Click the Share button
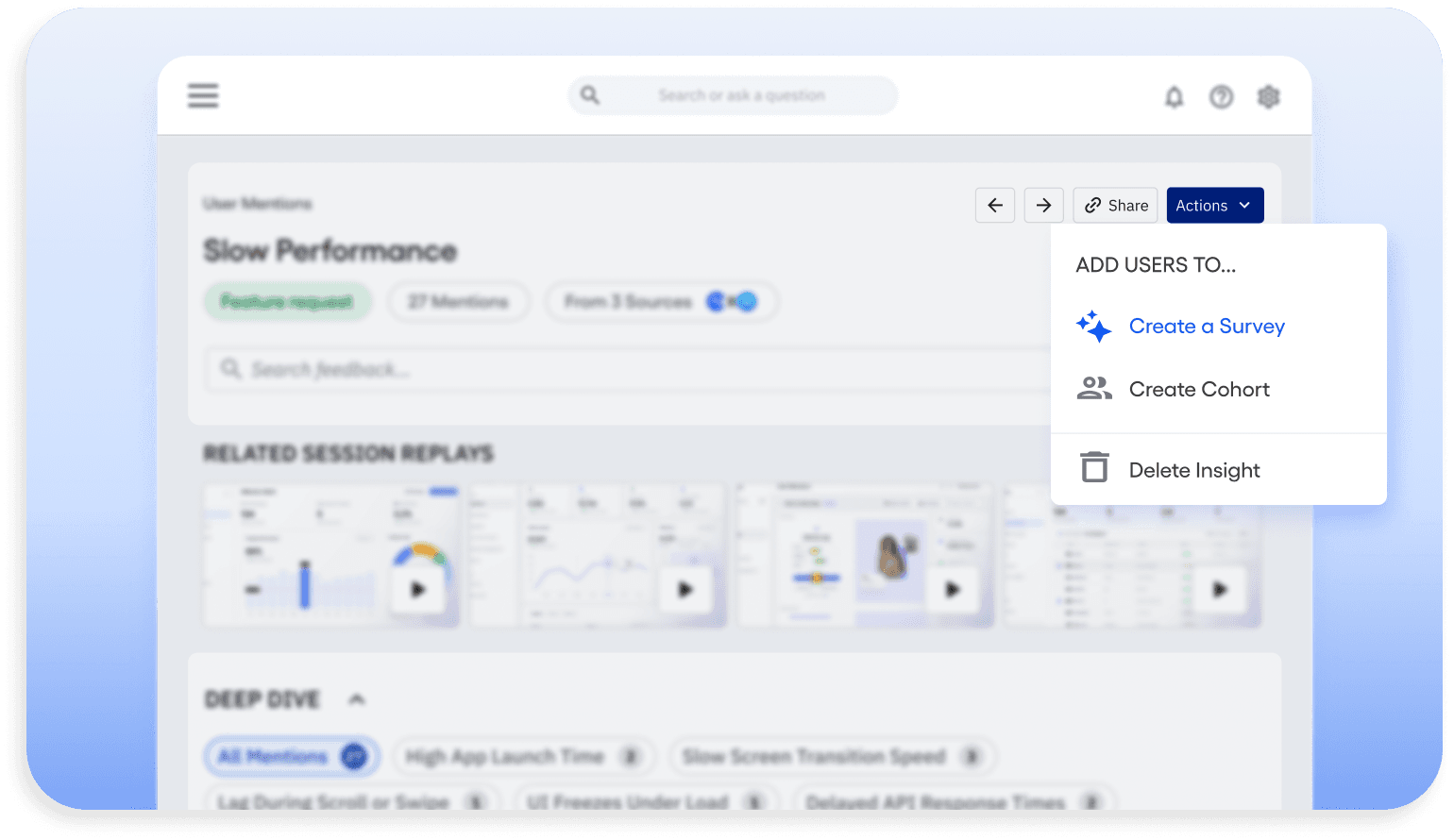 (x=1115, y=205)
